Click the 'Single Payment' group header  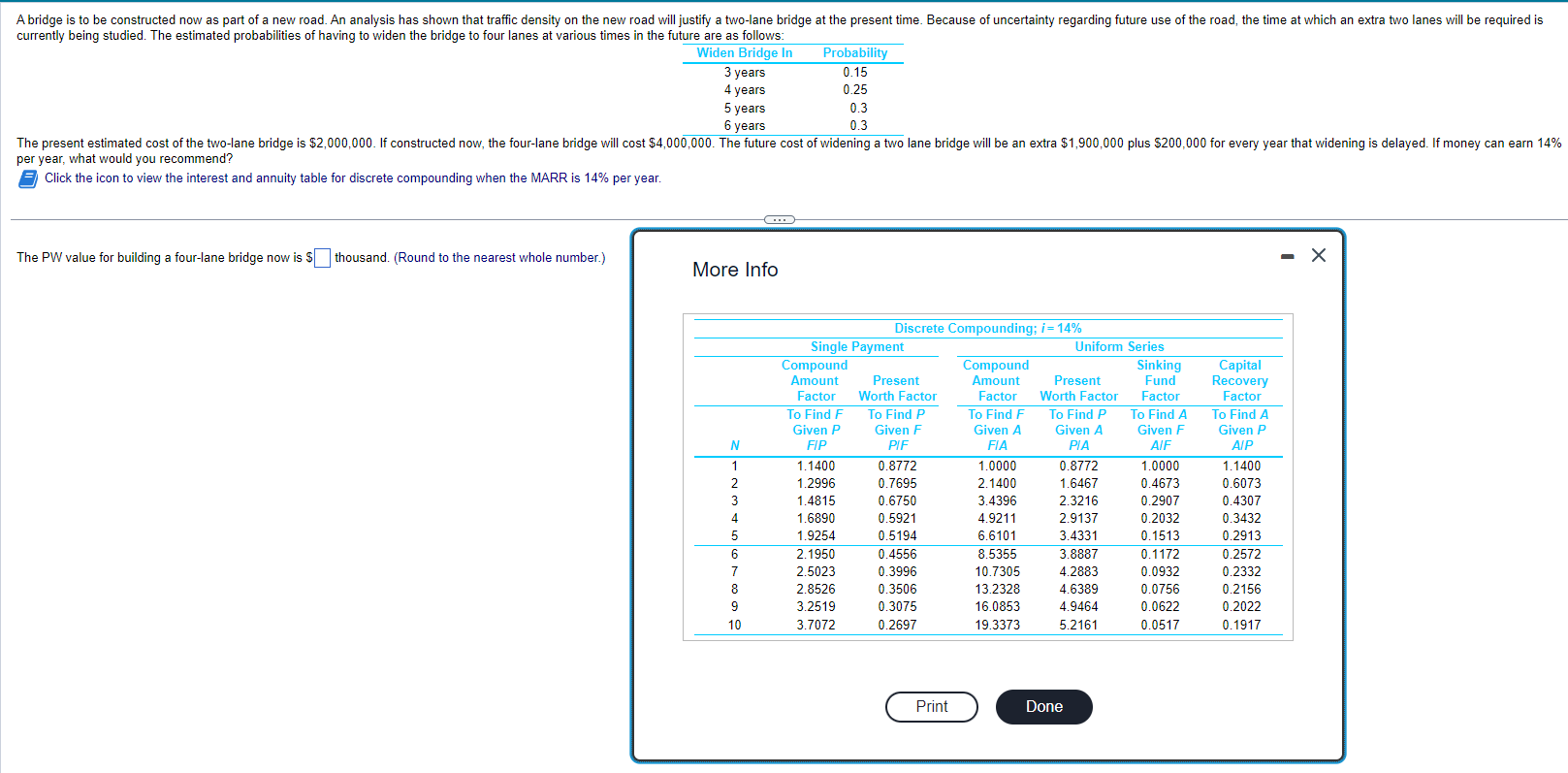click(x=857, y=347)
